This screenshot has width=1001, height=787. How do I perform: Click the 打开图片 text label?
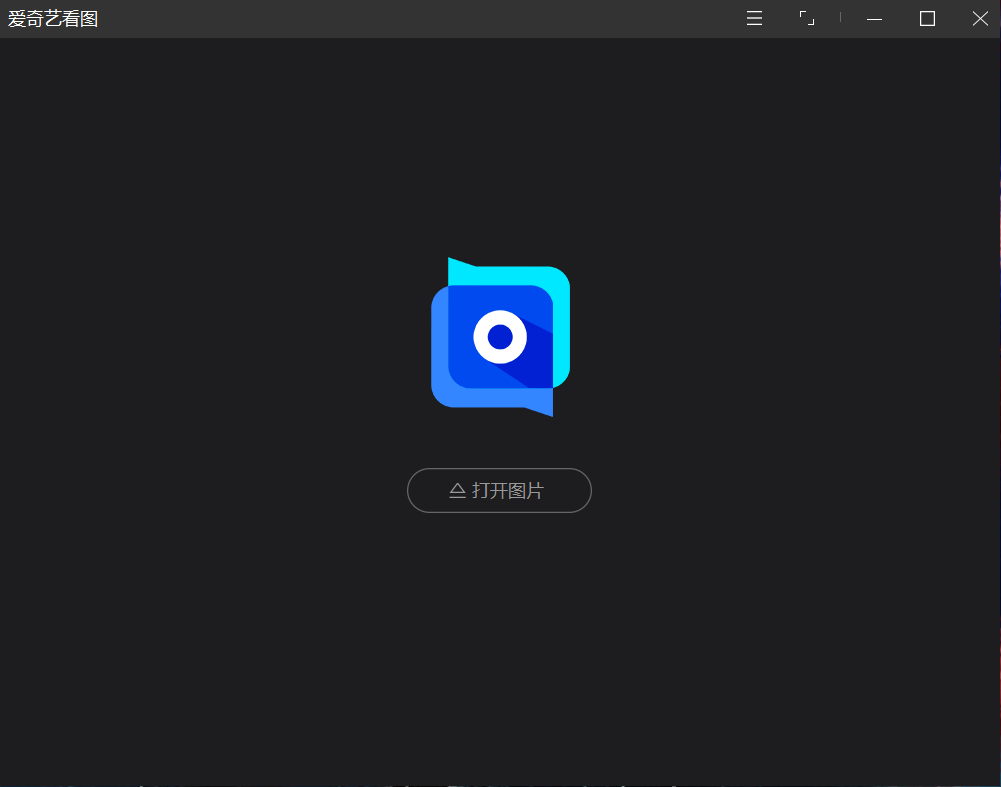509,490
